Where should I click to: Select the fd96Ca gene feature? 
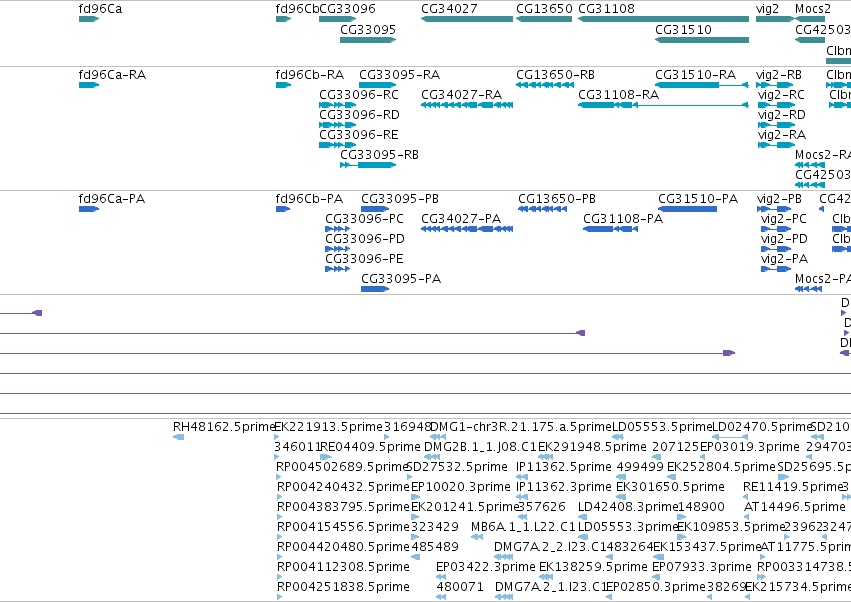pos(89,19)
